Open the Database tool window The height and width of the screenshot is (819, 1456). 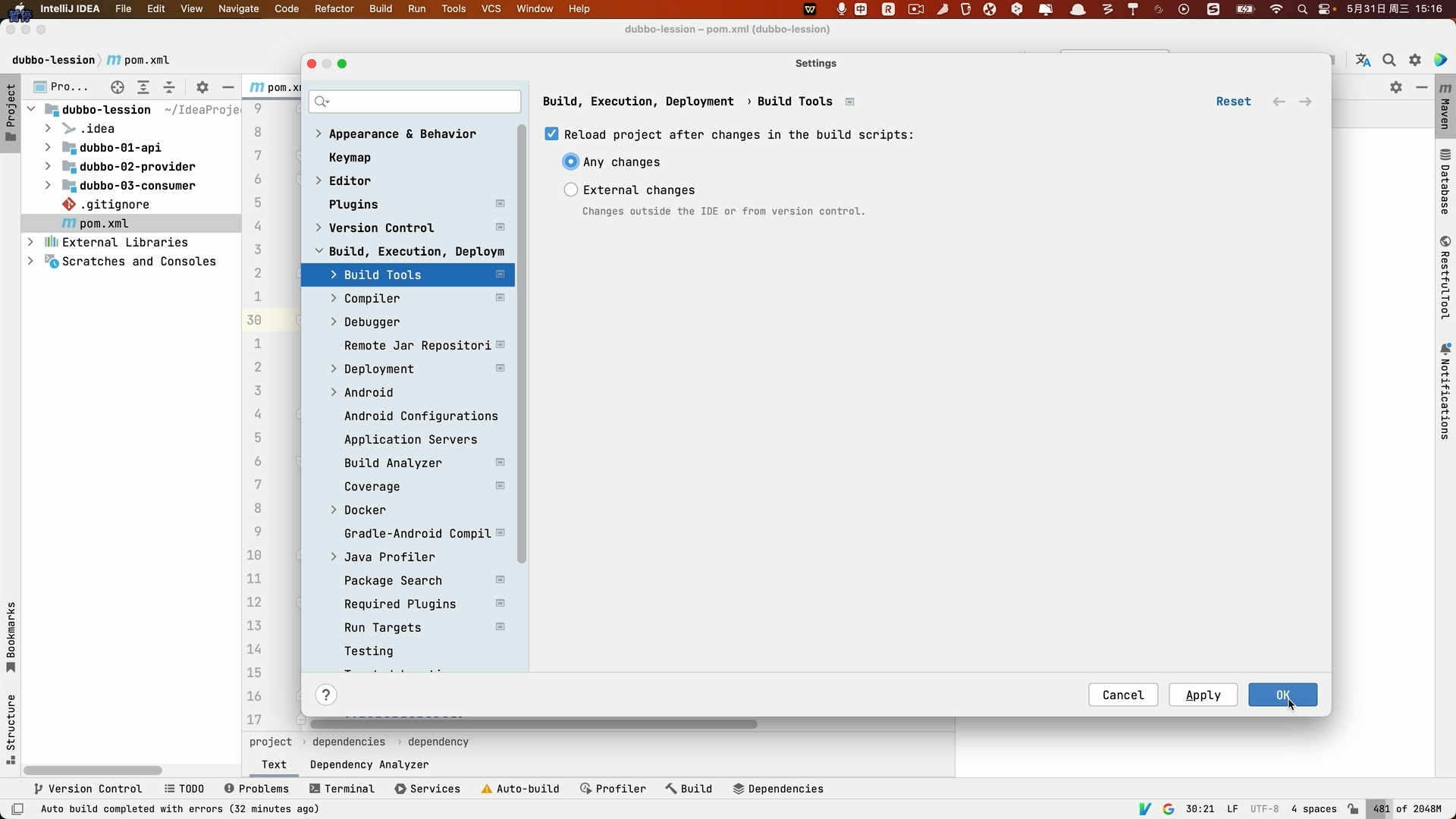coord(1445,182)
